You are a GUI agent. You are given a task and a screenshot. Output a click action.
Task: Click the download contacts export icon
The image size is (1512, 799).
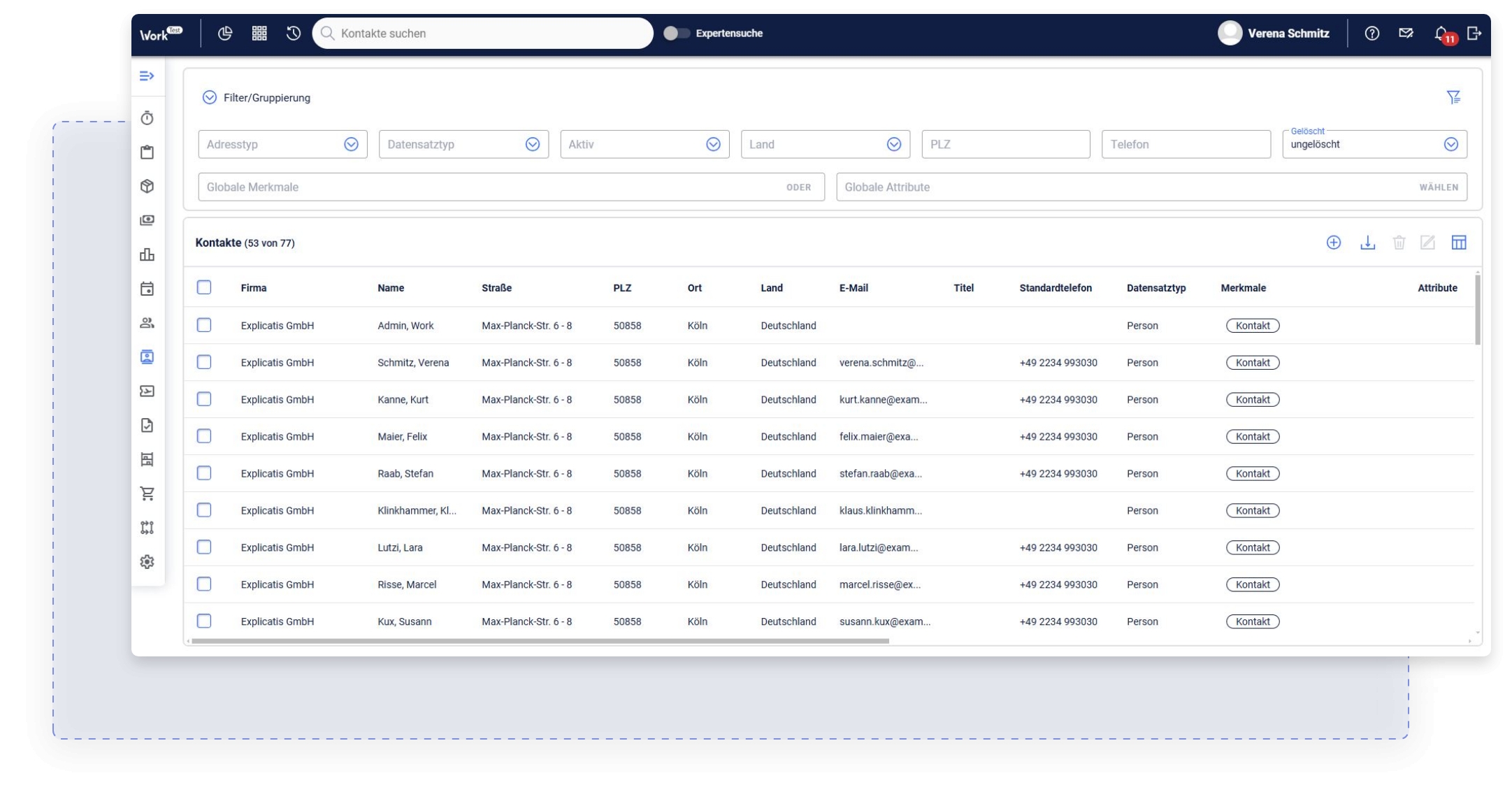click(x=1367, y=243)
